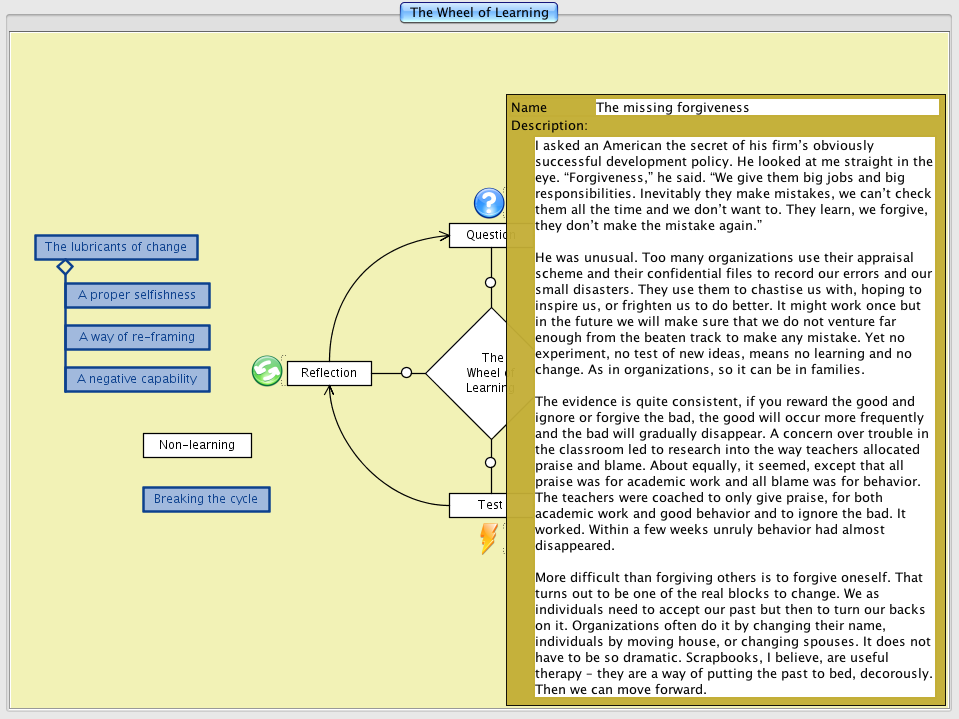Select 'A negative capability' node

click(137, 379)
